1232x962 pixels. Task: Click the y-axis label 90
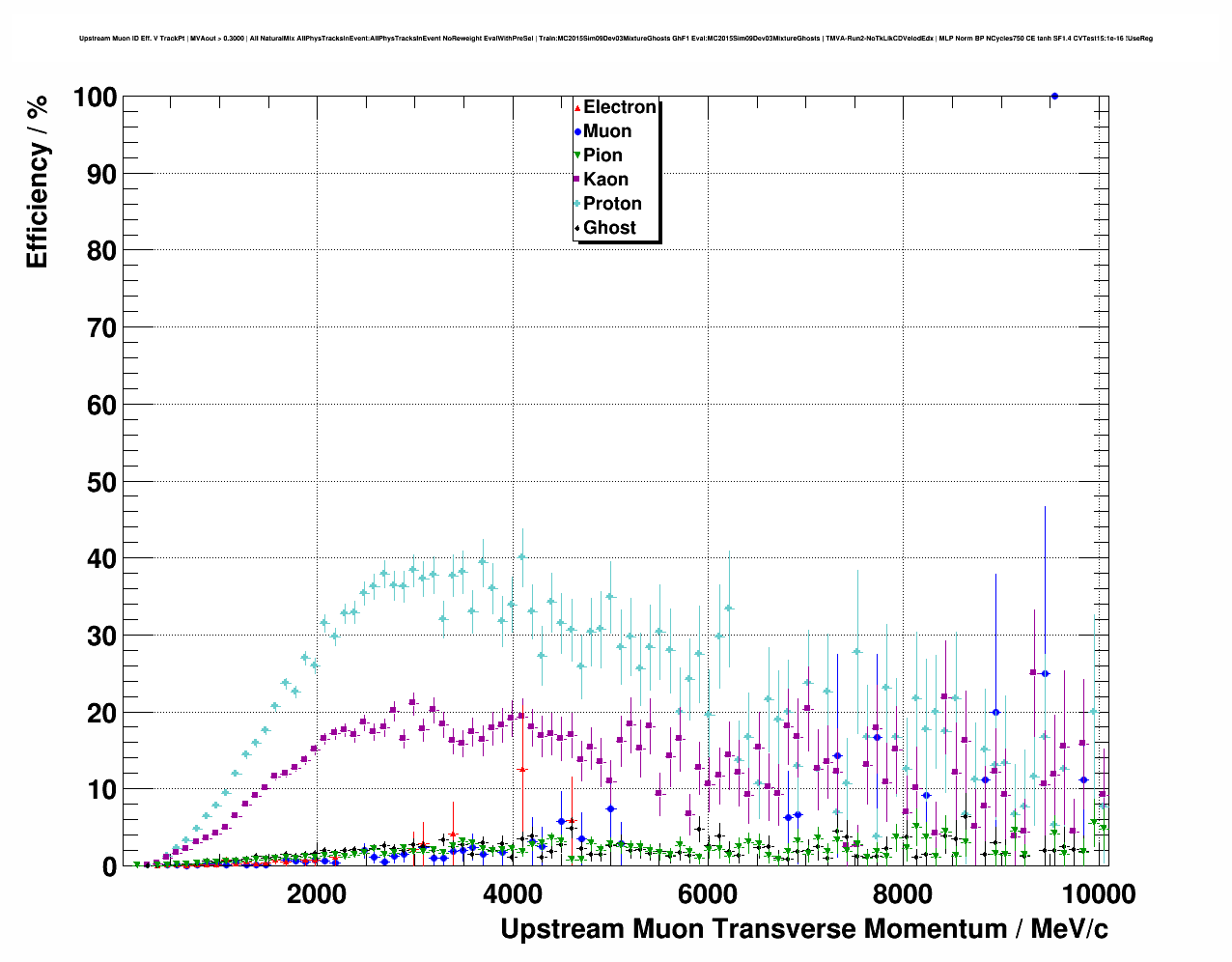coord(101,174)
